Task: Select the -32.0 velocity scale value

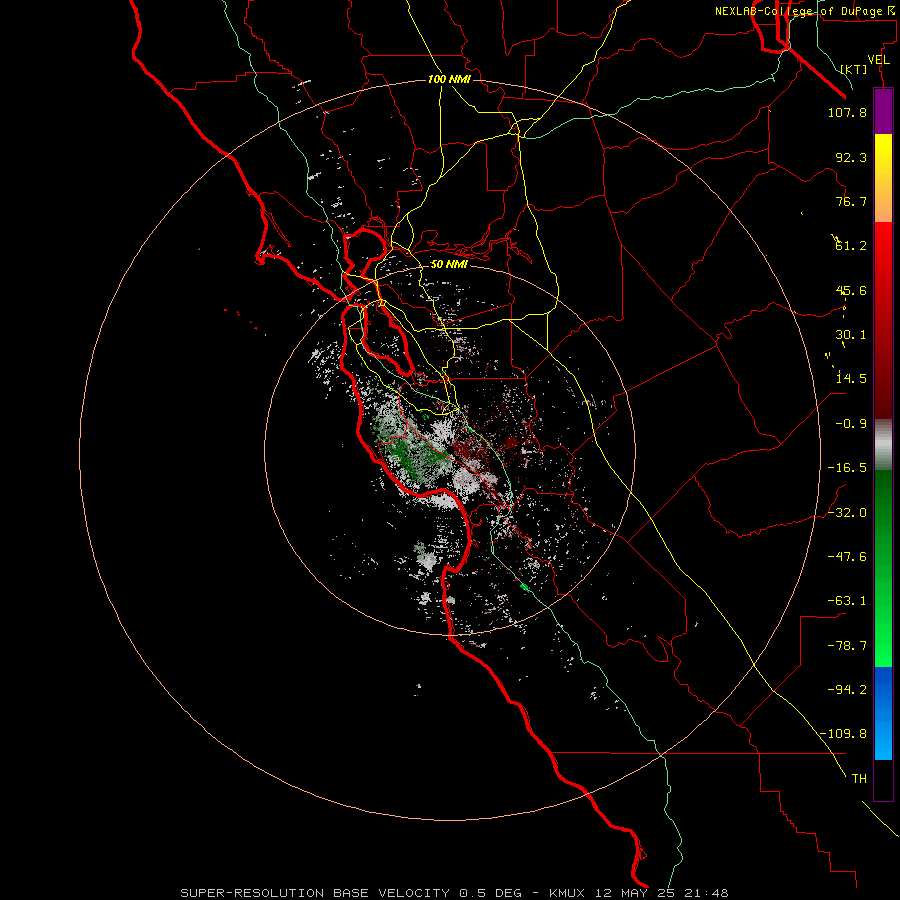Action: (847, 513)
